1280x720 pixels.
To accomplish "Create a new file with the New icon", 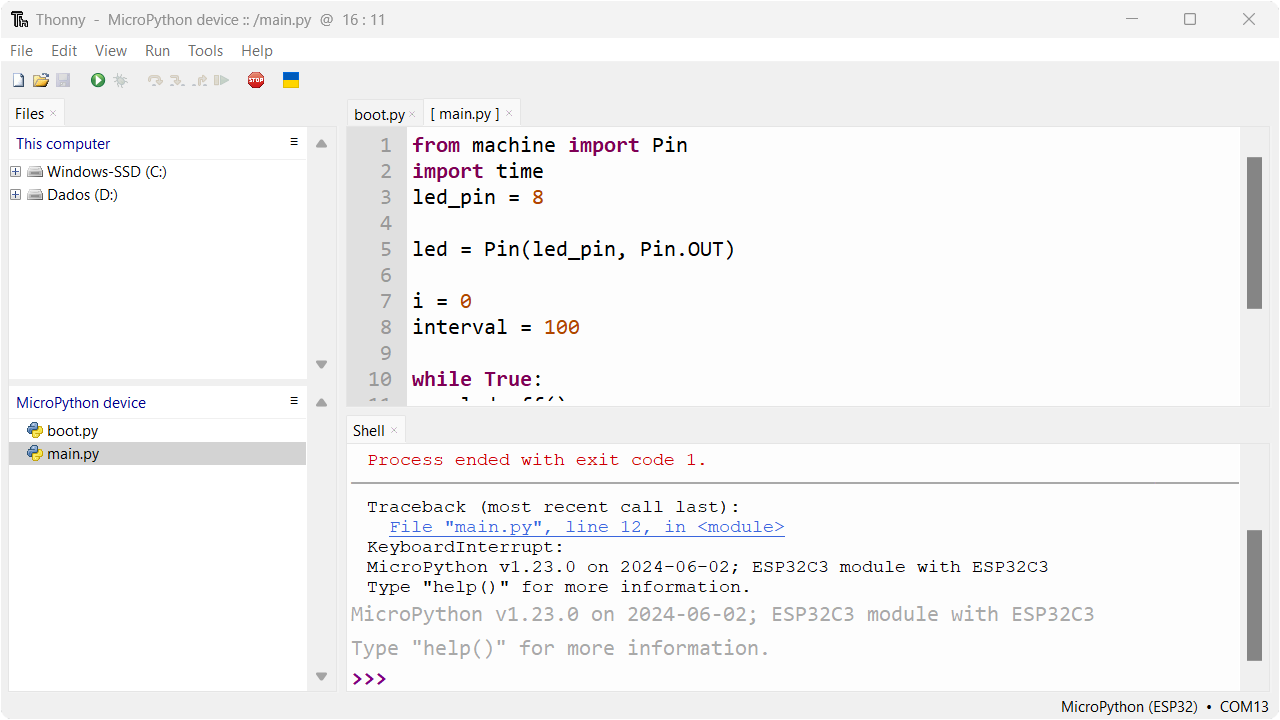I will point(17,80).
